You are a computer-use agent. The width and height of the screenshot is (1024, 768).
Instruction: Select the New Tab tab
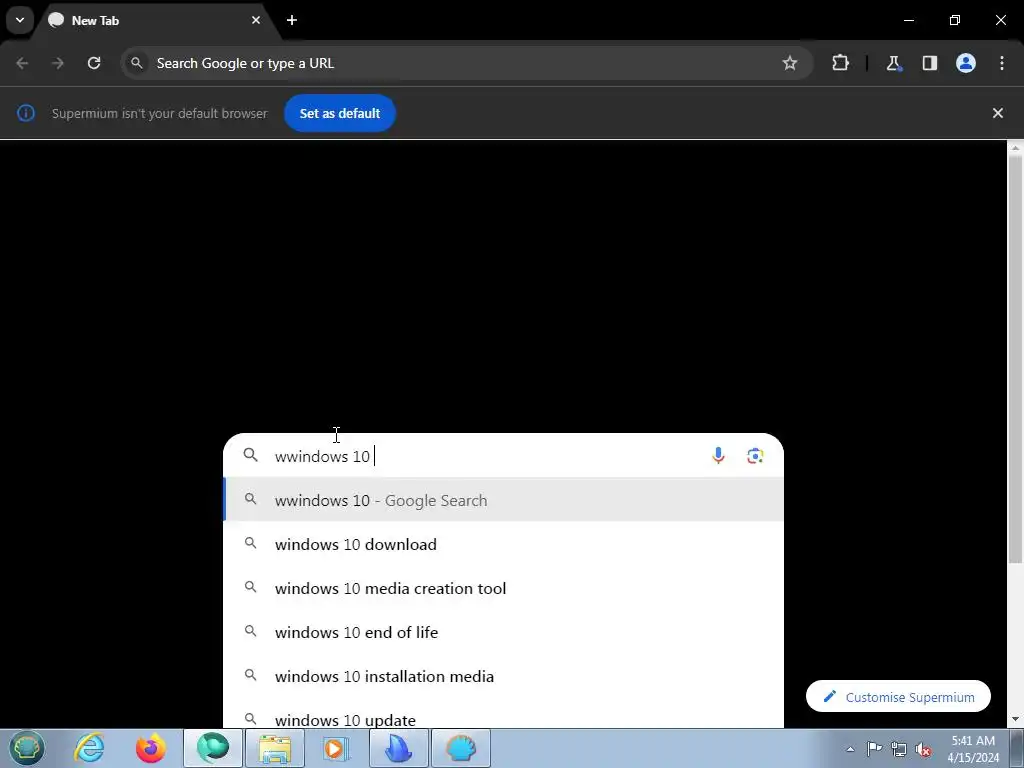(155, 20)
